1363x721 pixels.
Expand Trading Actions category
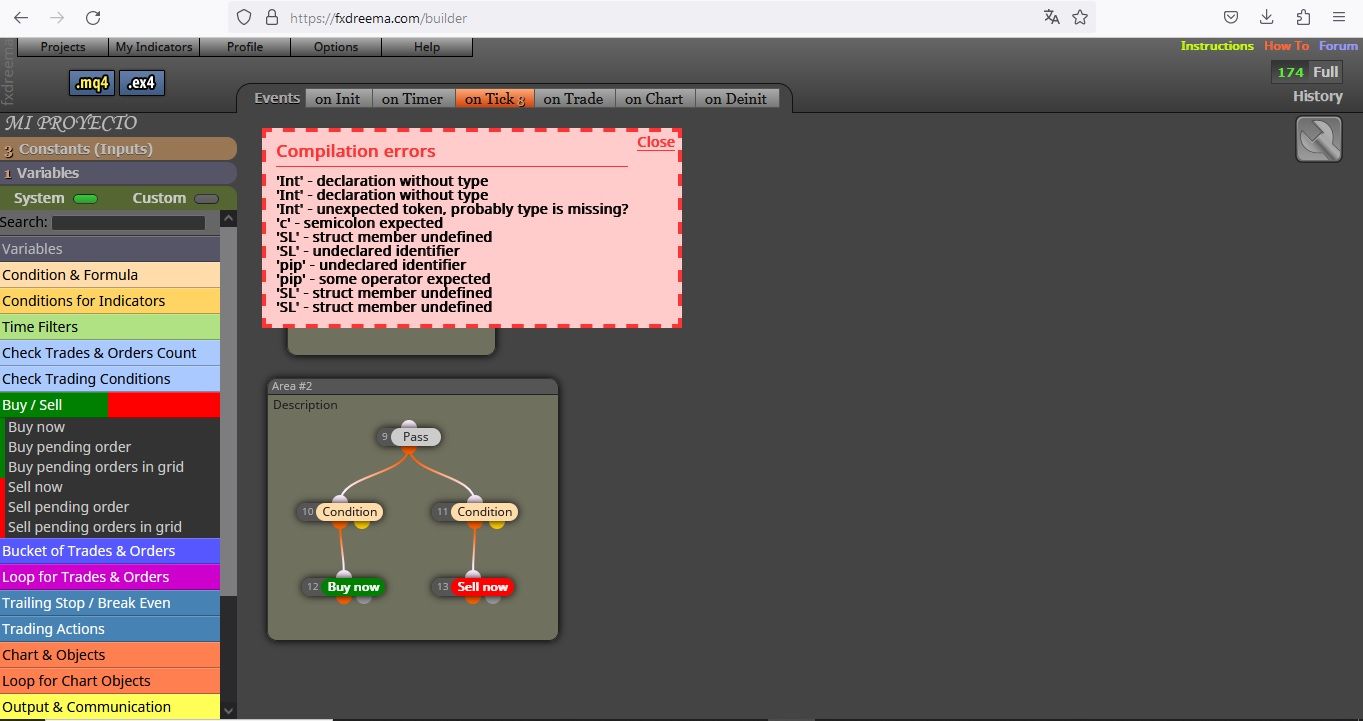tap(110, 629)
